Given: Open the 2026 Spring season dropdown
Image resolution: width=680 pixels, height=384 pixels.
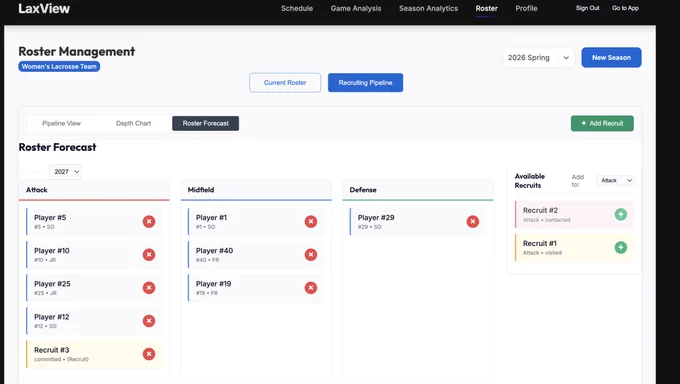Looking at the screenshot, I should click(x=539, y=58).
